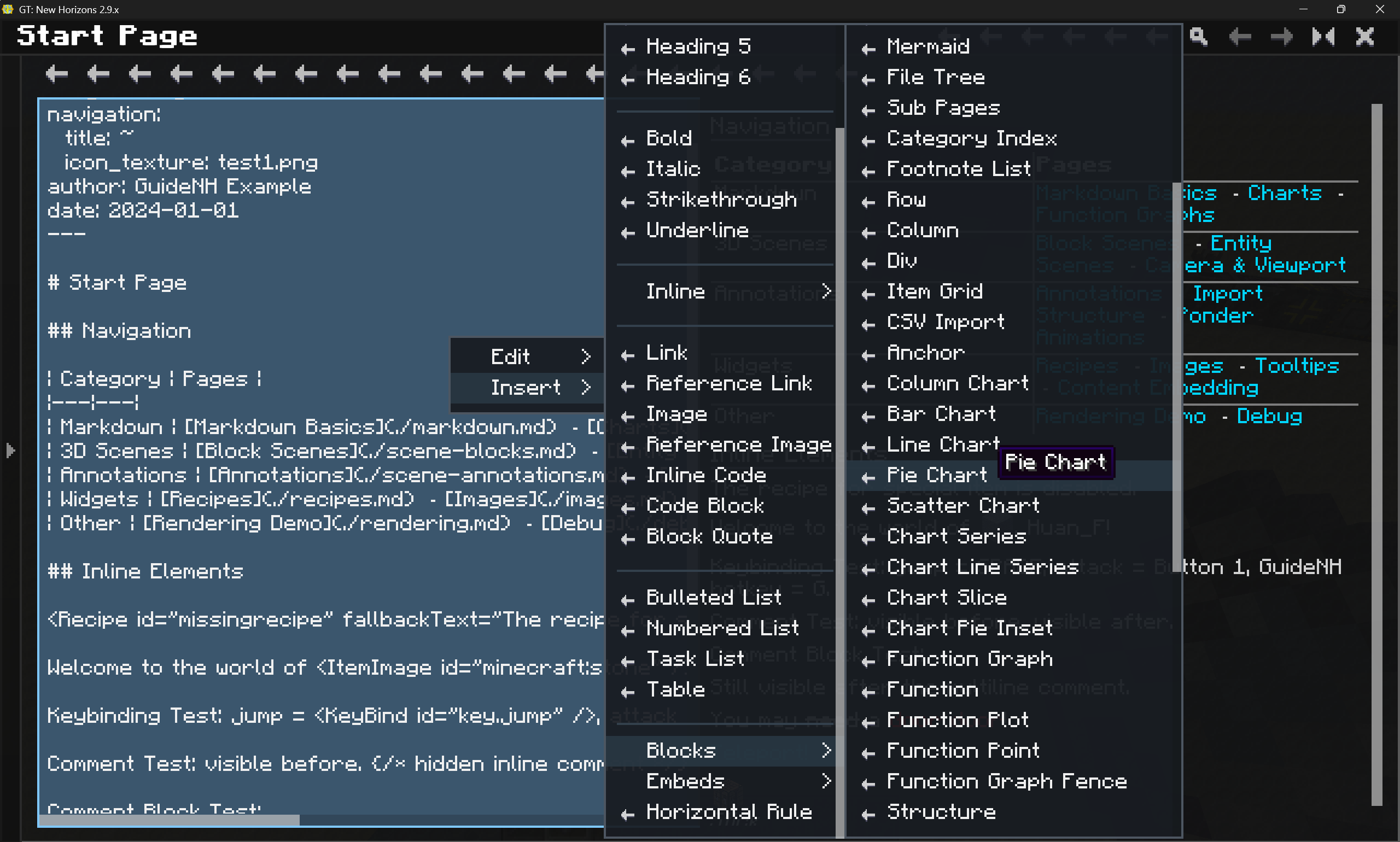This screenshot has height=842, width=1400.
Task: Place cursor on "## Inline Elements" line
Action: 145,571
